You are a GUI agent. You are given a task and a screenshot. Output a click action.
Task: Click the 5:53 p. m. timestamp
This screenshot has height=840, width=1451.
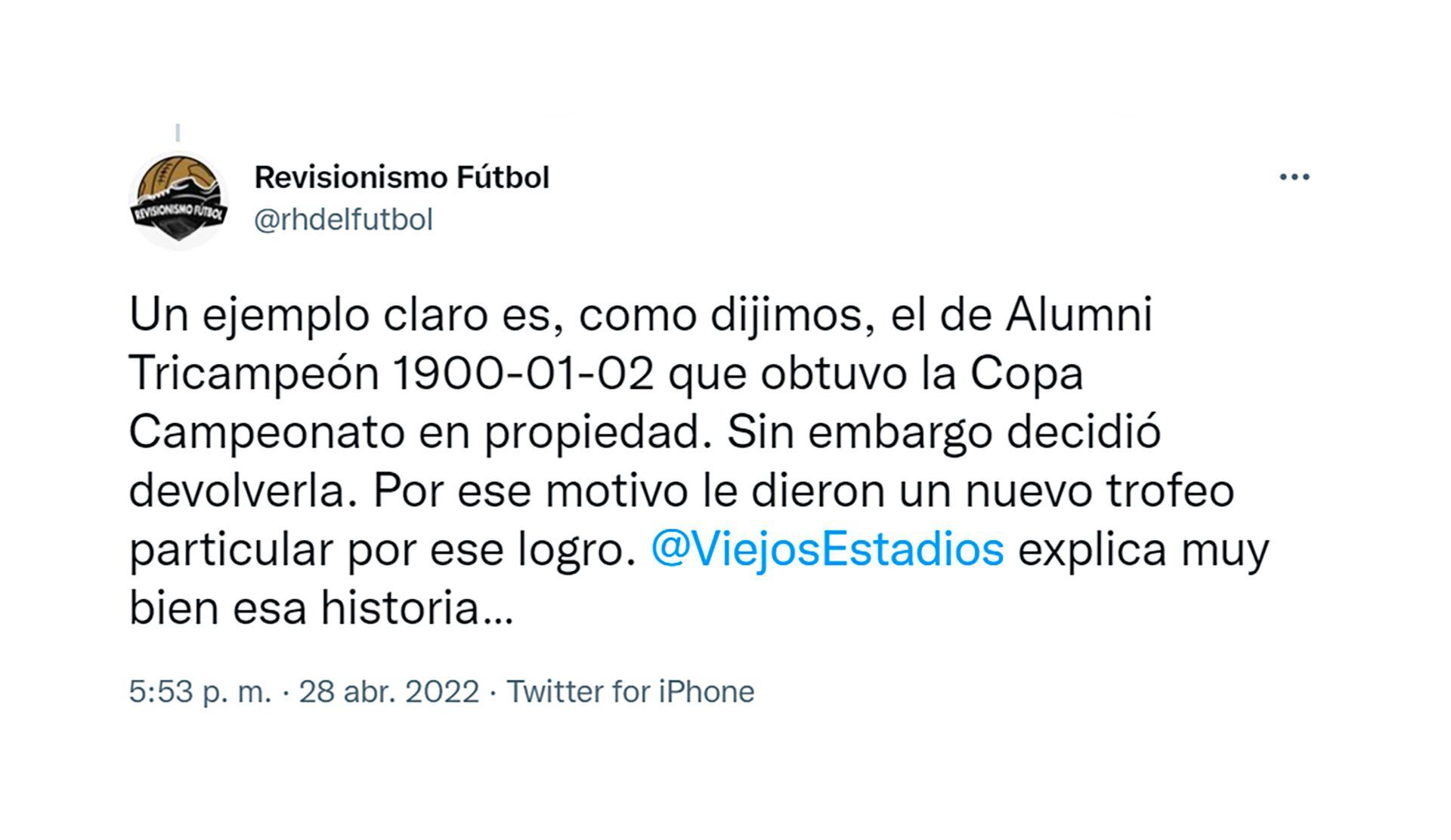click(200, 691)
